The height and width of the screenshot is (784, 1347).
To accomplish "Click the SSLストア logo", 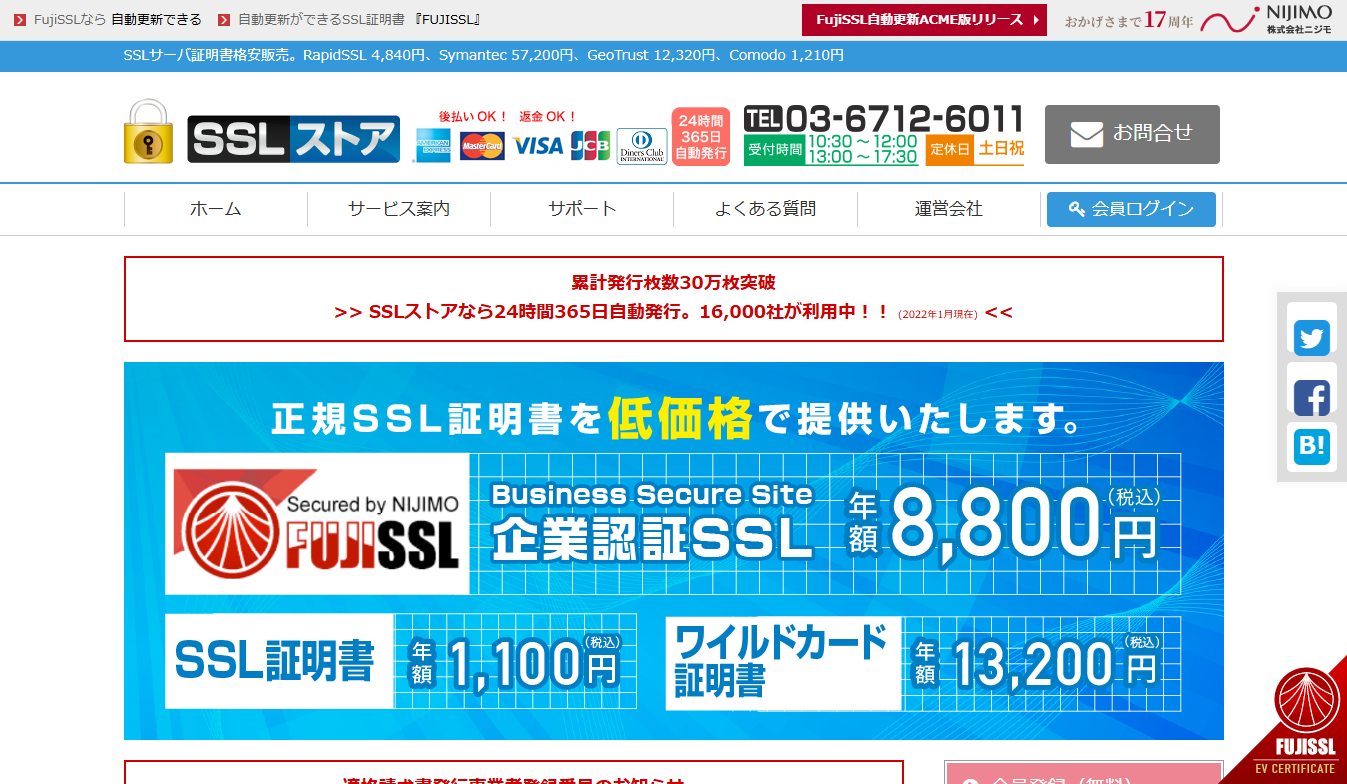I will (294, 139).
